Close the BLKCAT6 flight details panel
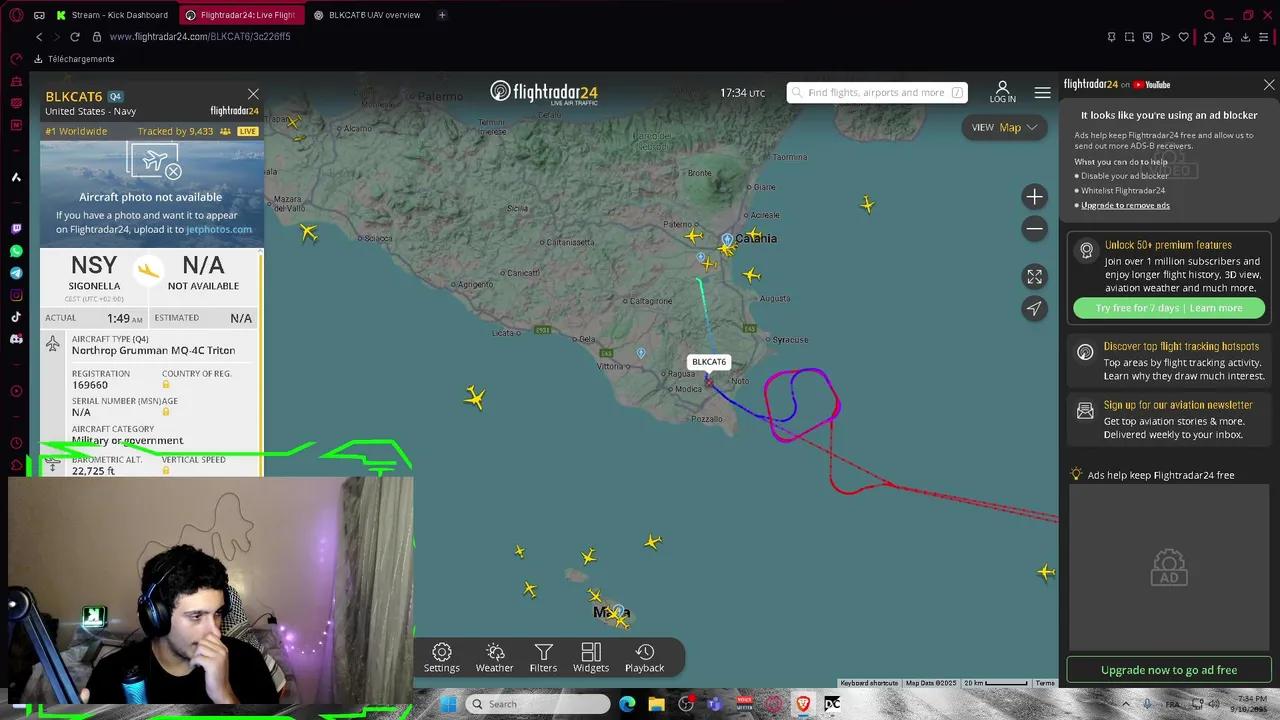This screenshot has height=720, width=1280. 253,94
